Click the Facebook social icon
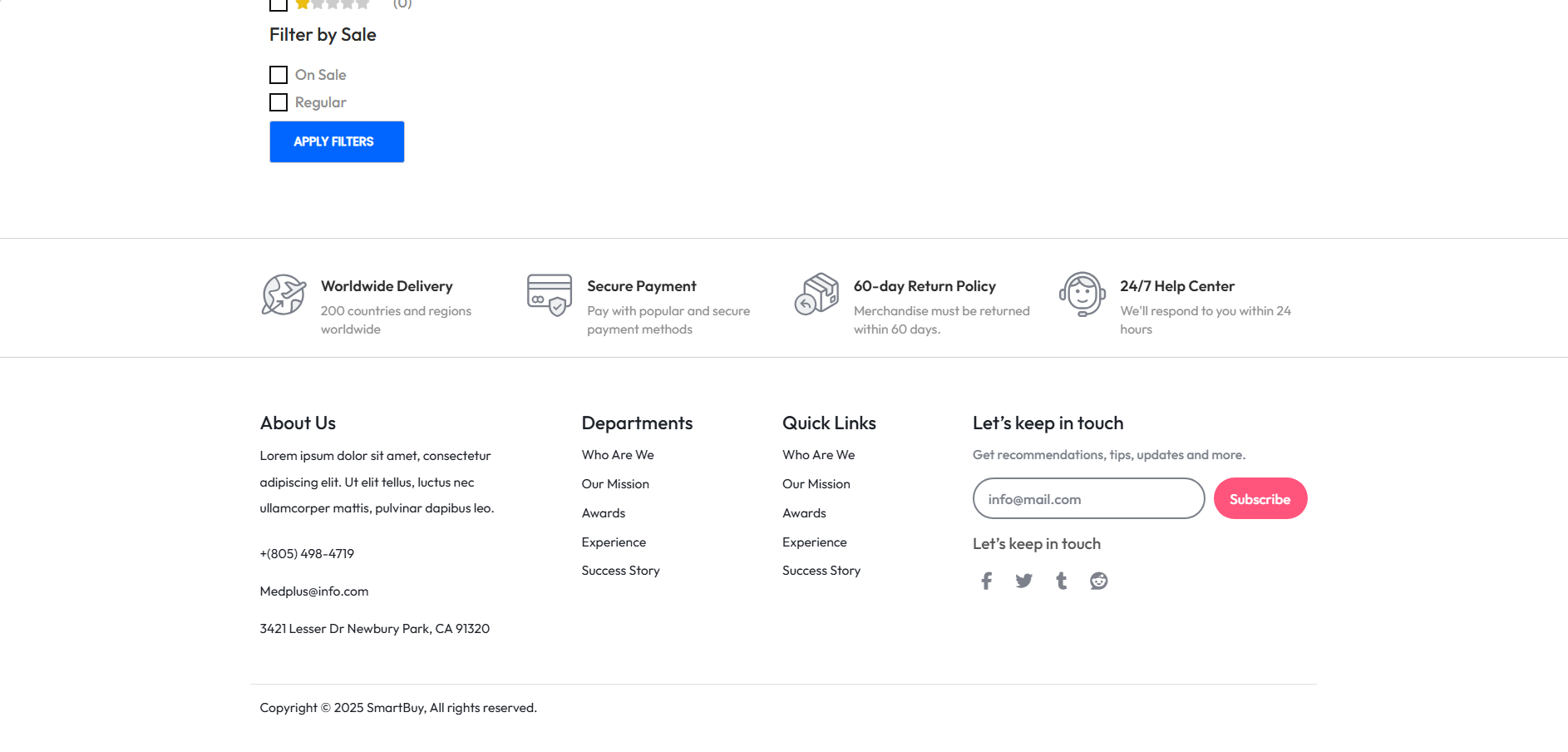 [x=986, y=581]
